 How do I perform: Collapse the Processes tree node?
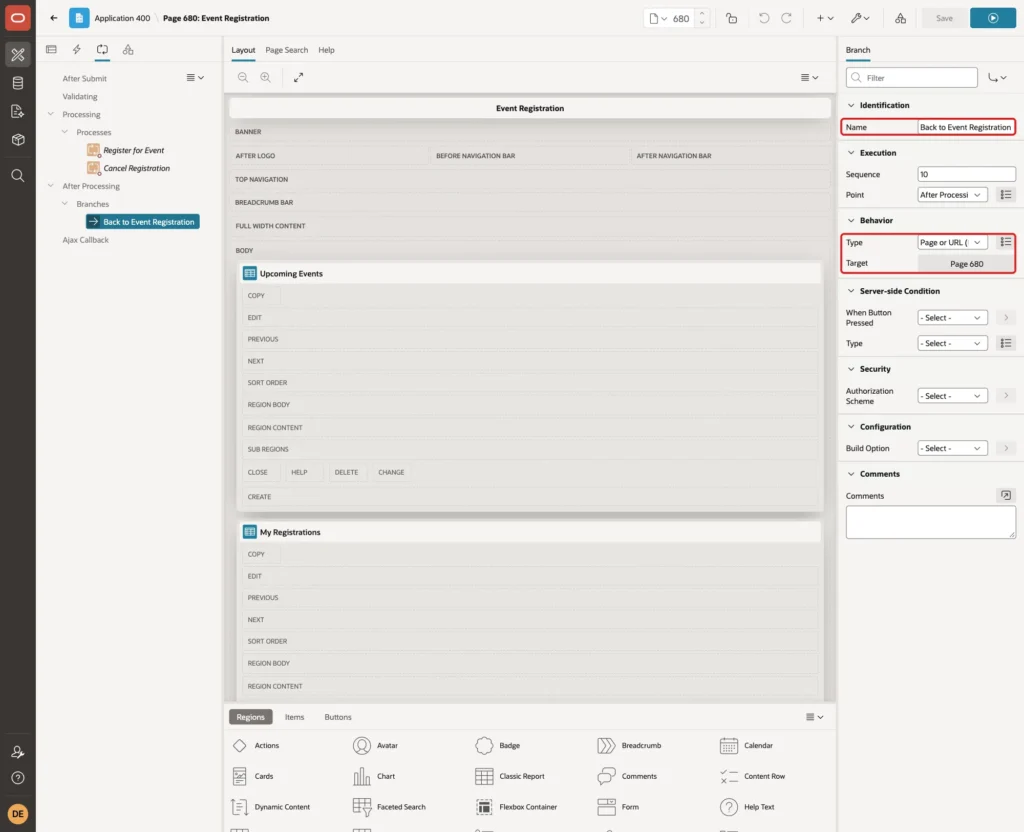(x=65, y=131)
